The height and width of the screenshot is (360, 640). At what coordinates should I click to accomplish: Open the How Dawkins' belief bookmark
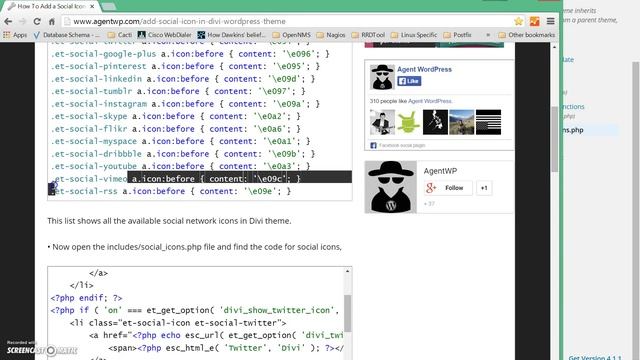(x=231, y=35)
